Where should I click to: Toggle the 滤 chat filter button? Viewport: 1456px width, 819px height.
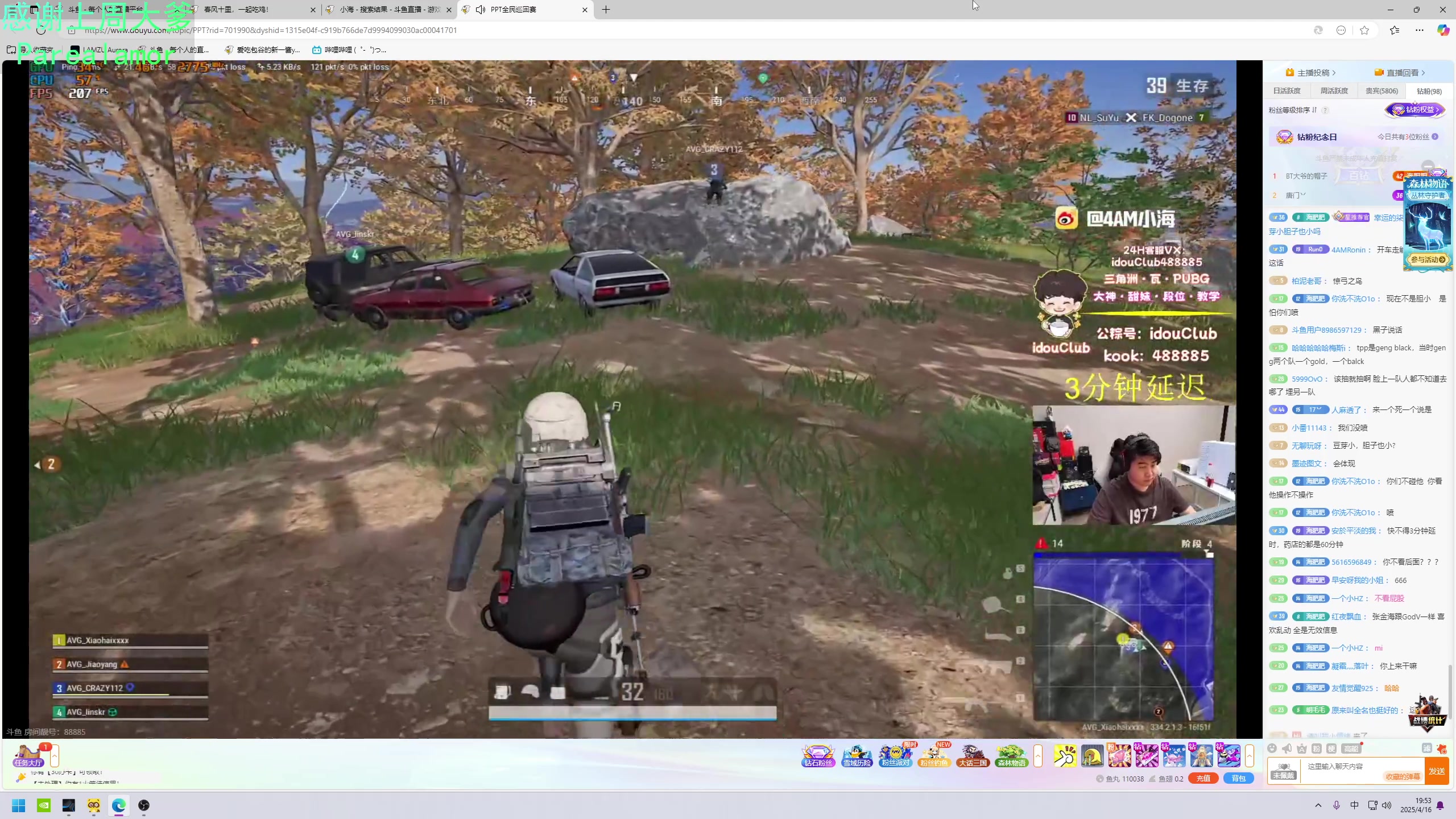tap(1427, 748)
